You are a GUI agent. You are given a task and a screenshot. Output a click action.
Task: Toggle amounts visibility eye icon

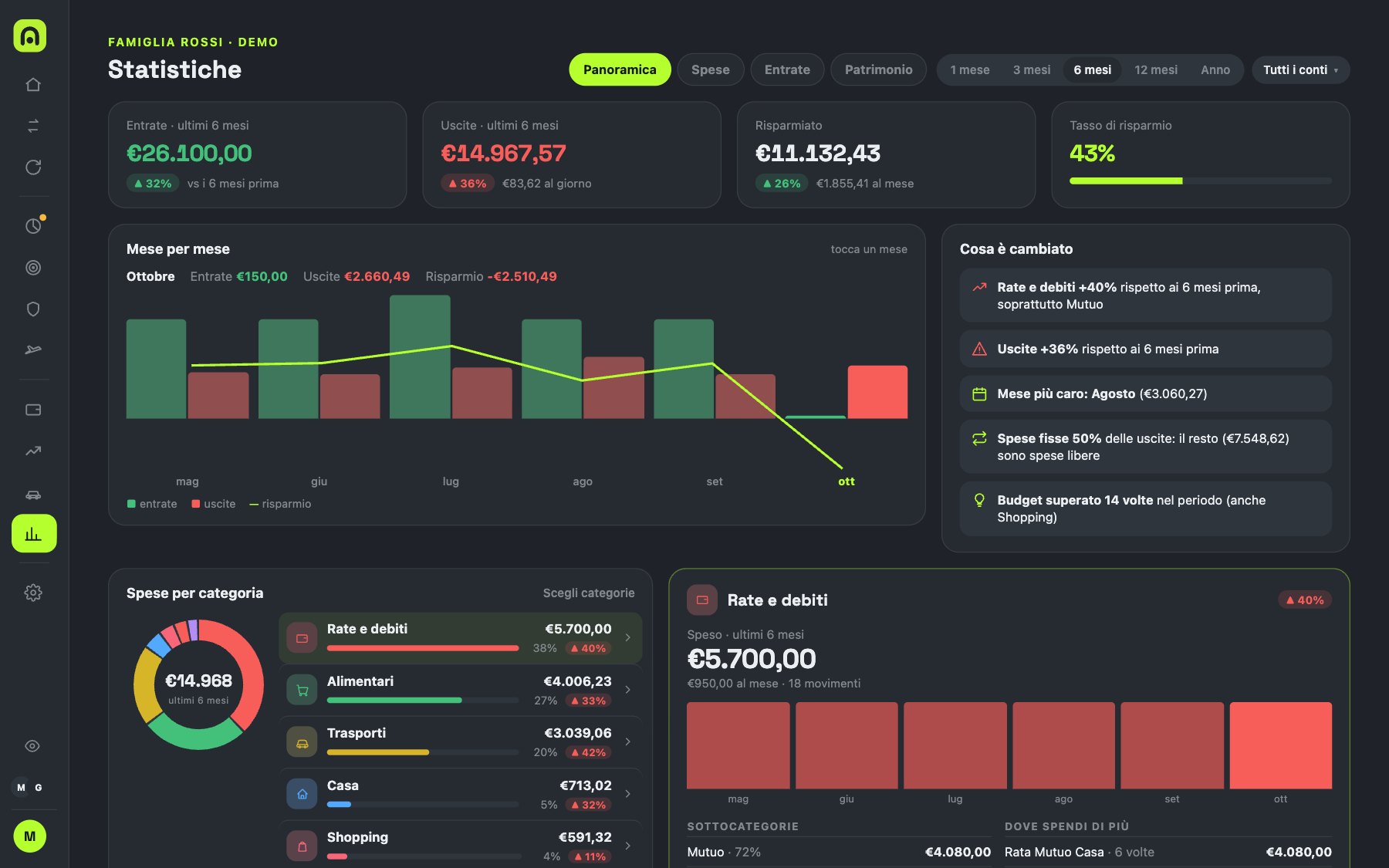click(32, 746)
